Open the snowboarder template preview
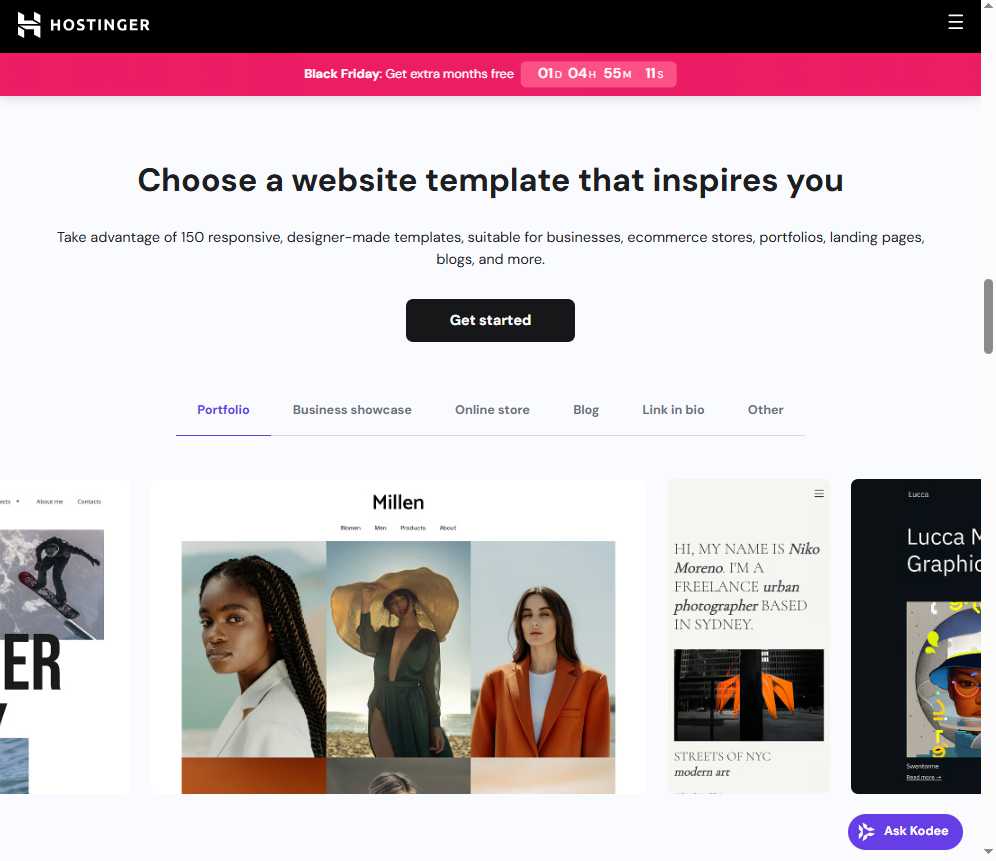996x861 pixels. [x=64, y=637]
